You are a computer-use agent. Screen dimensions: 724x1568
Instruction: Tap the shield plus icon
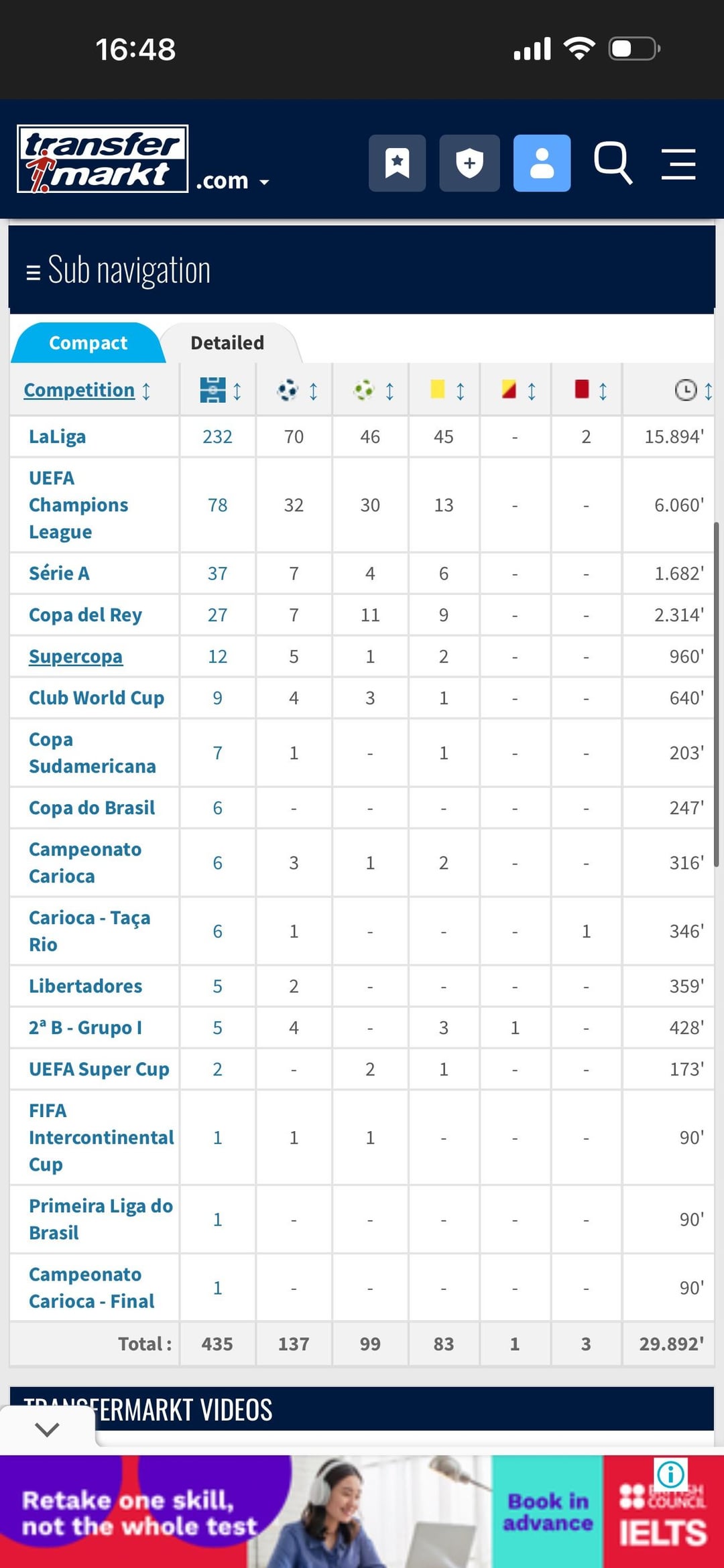[469, 163]
